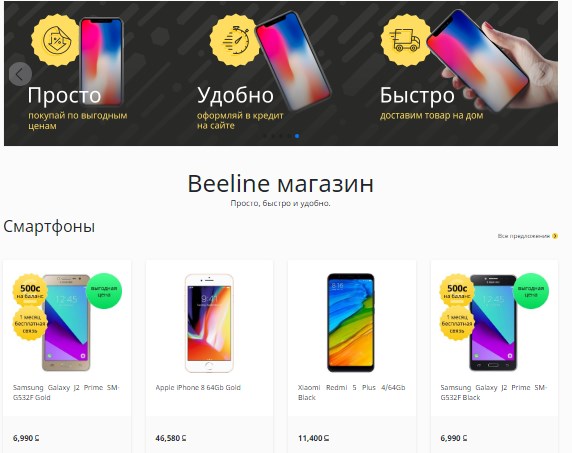This screenshot has height=453, width=572.
Task: Click the iPhone 8 Gold product image
Action: point(209,323)
